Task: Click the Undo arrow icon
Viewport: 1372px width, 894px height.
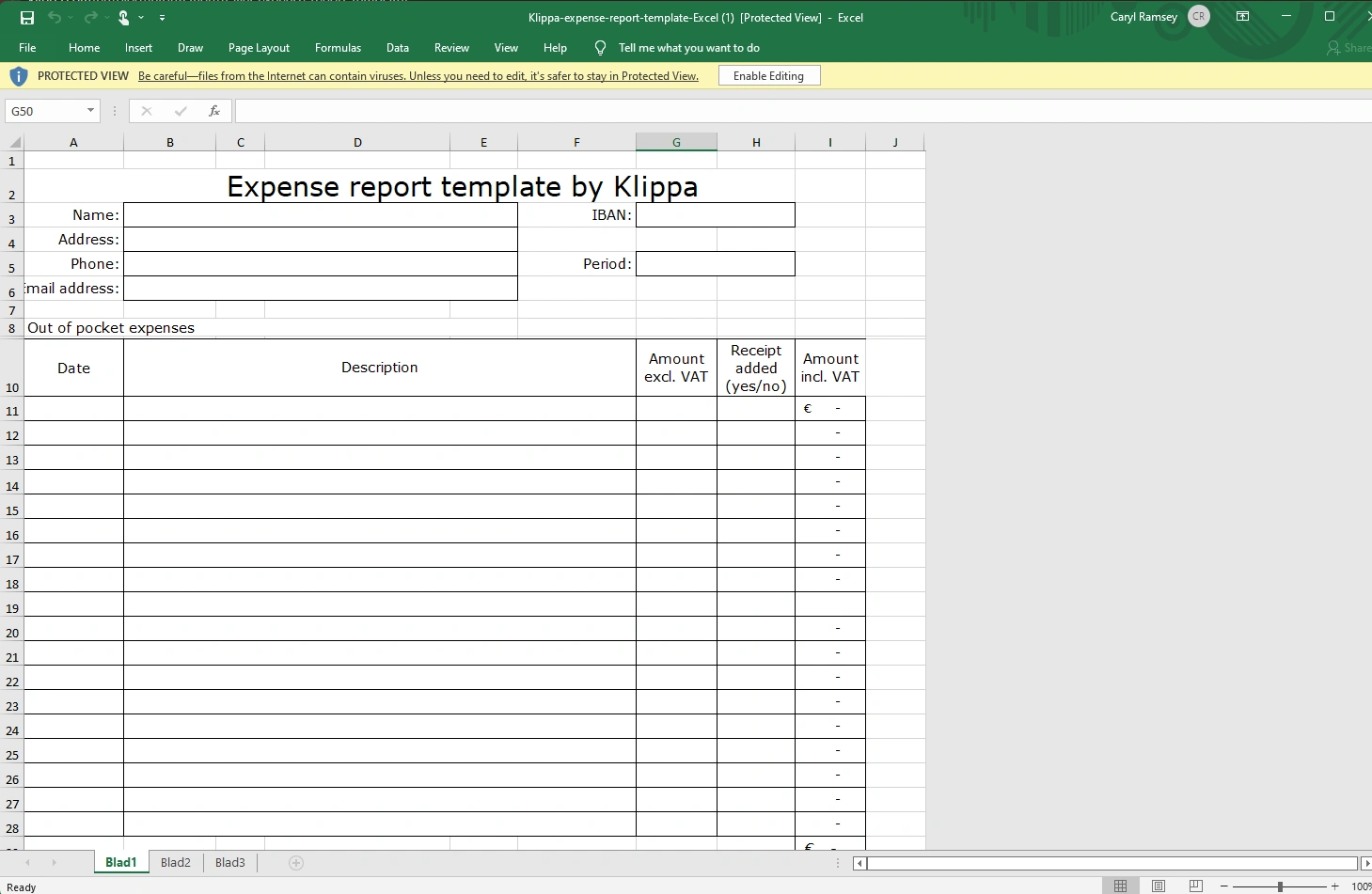Action: (55, 18)
